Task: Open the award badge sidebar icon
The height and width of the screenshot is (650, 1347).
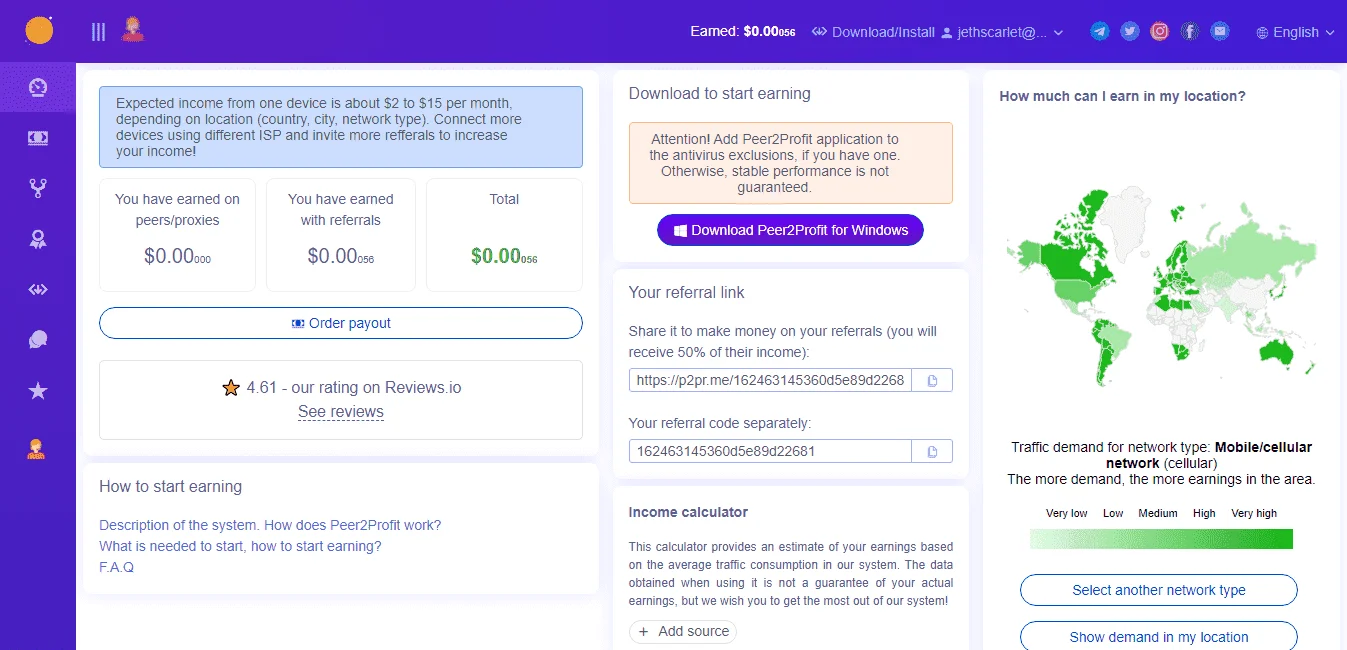Action: click(x=38, y=239)
